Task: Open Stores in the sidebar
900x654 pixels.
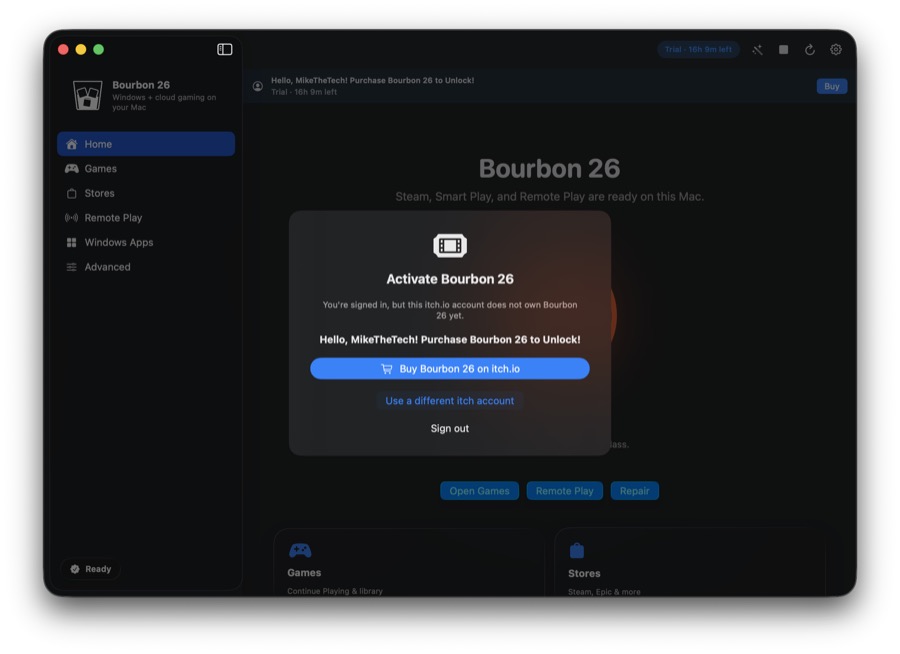Action: coord(146,194)
